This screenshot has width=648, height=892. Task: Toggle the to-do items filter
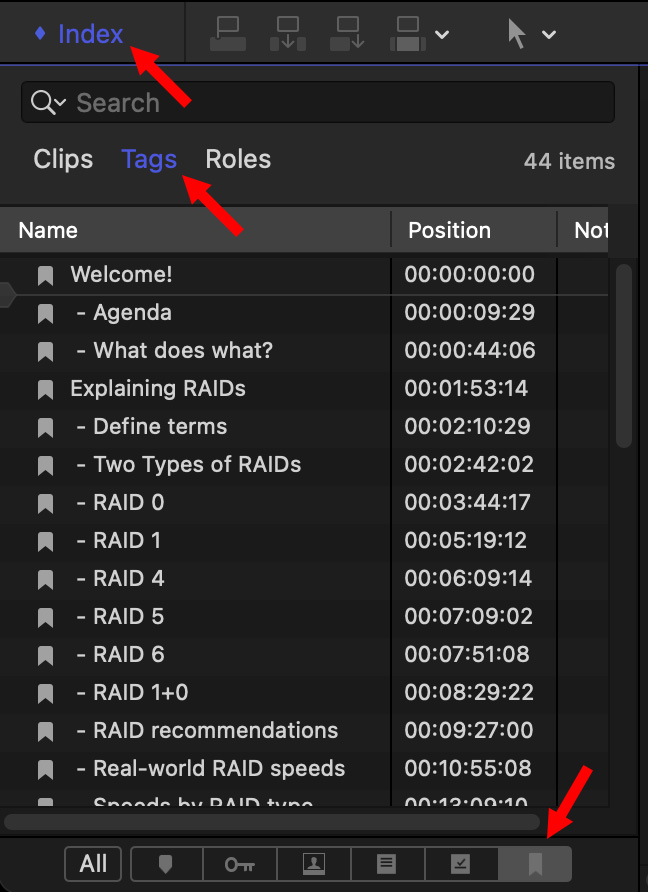387,864
